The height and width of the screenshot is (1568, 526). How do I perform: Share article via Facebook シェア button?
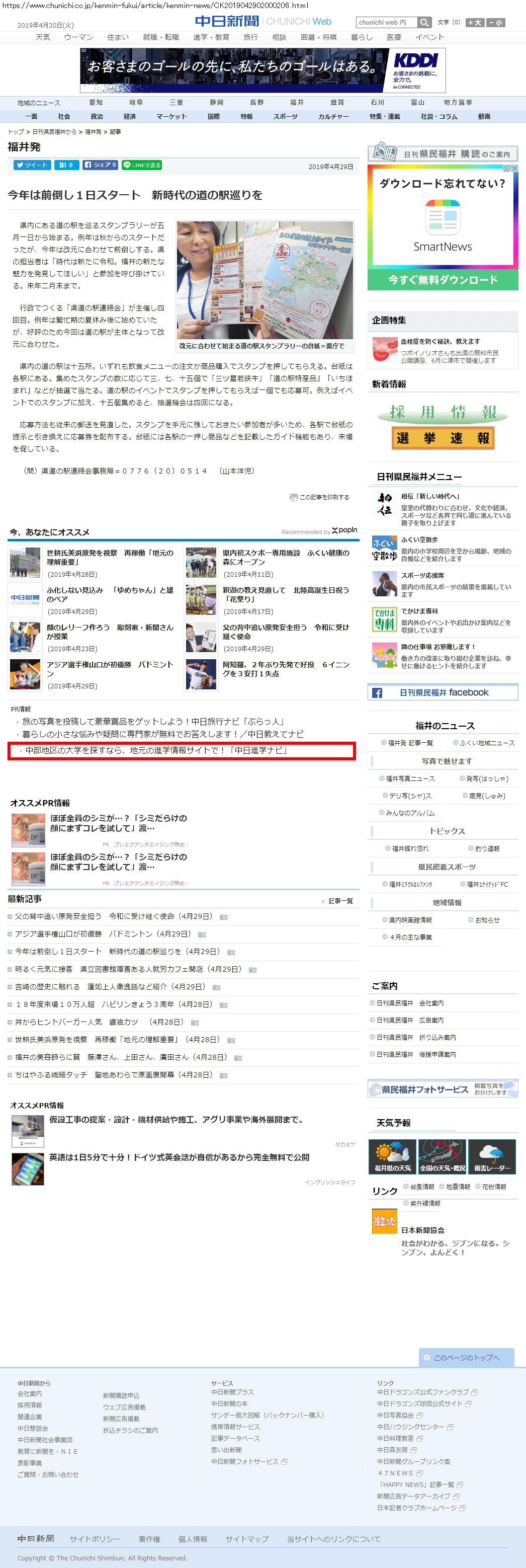click(100, 165)
